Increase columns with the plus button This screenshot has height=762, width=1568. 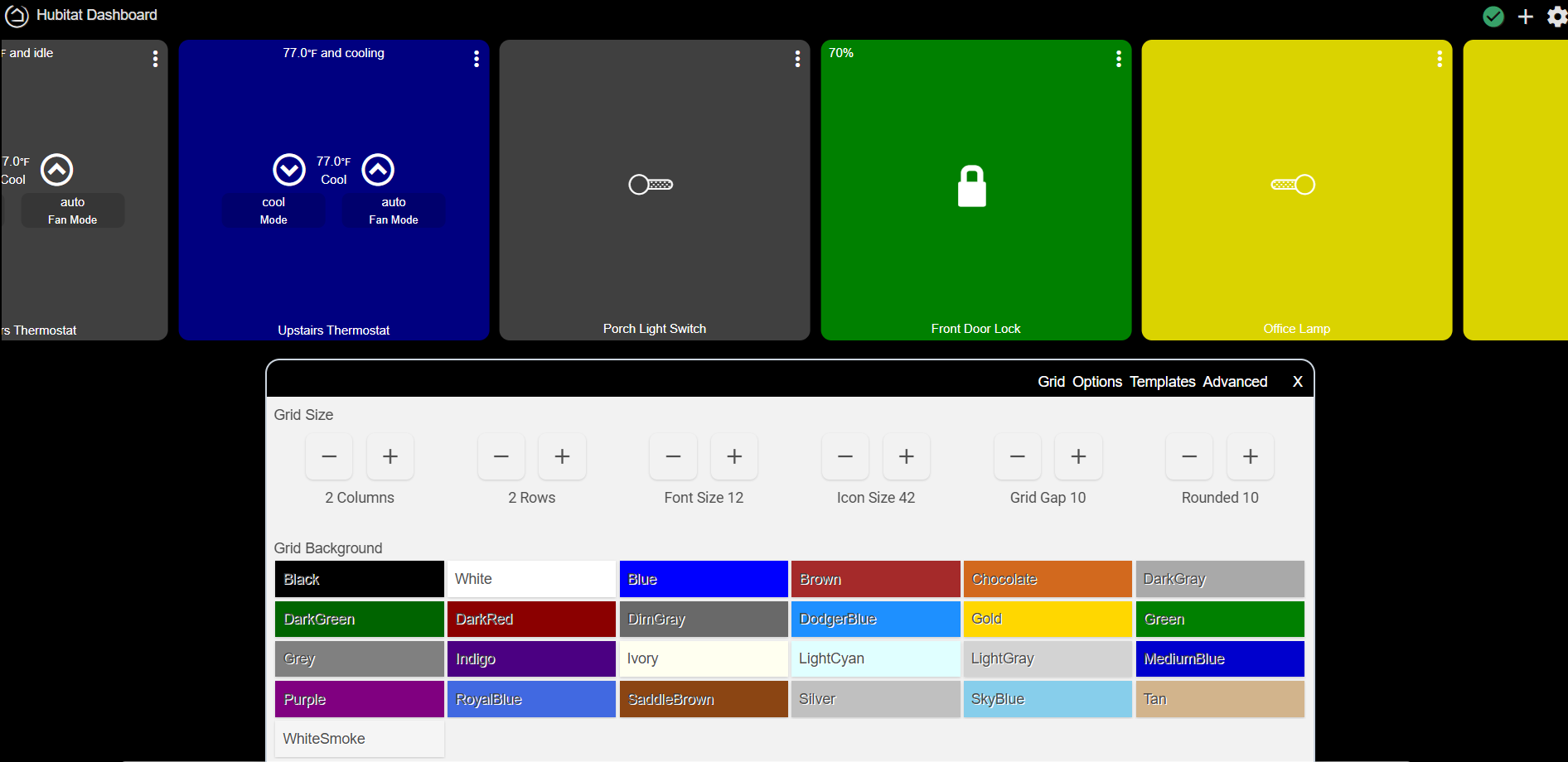[x=390, y=456]
